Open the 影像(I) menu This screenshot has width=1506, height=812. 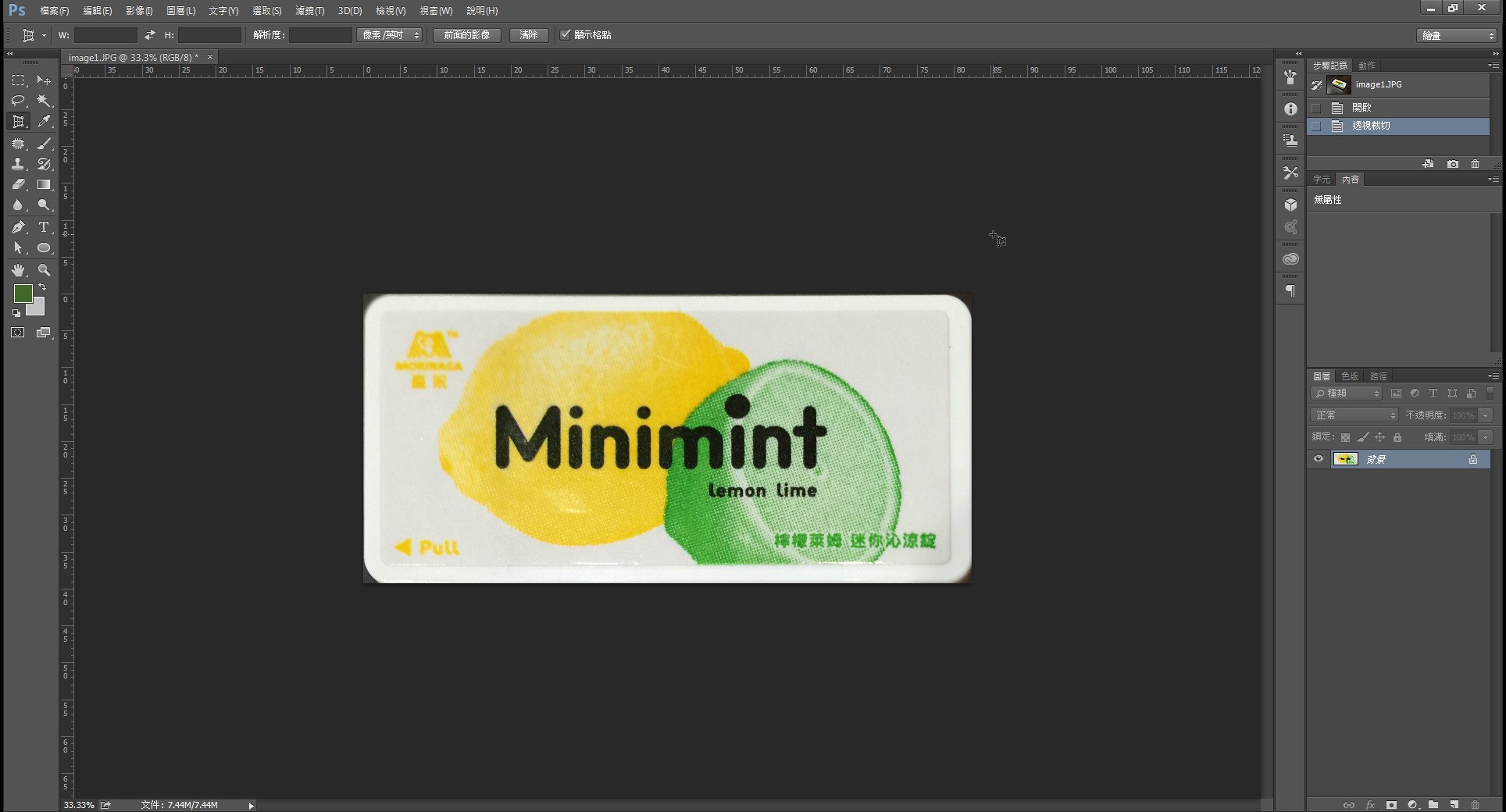coord(139,11)
